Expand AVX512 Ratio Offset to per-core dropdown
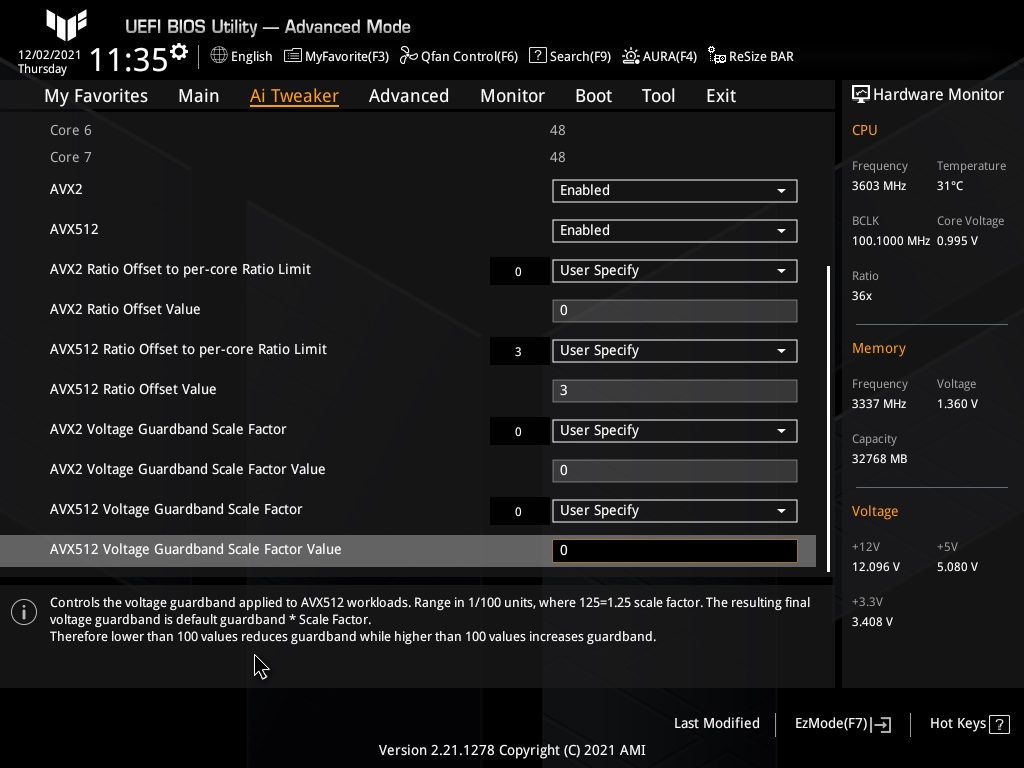1024x768 pixels. (675, 351)
